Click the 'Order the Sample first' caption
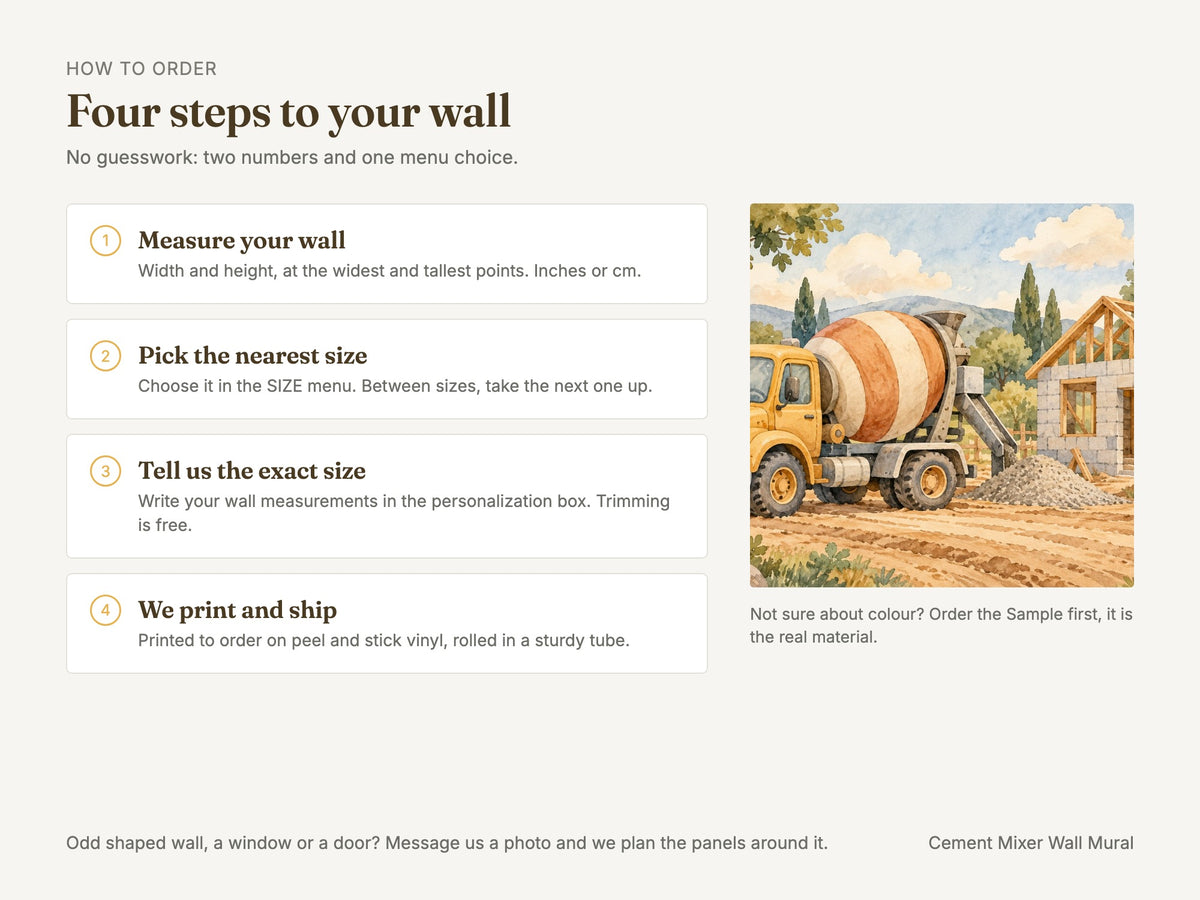 click(x=941, y=625)
